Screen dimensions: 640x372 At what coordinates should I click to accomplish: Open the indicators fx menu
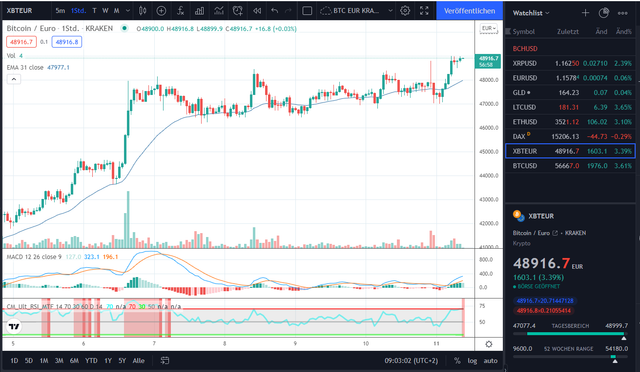[x=180, y=11]
